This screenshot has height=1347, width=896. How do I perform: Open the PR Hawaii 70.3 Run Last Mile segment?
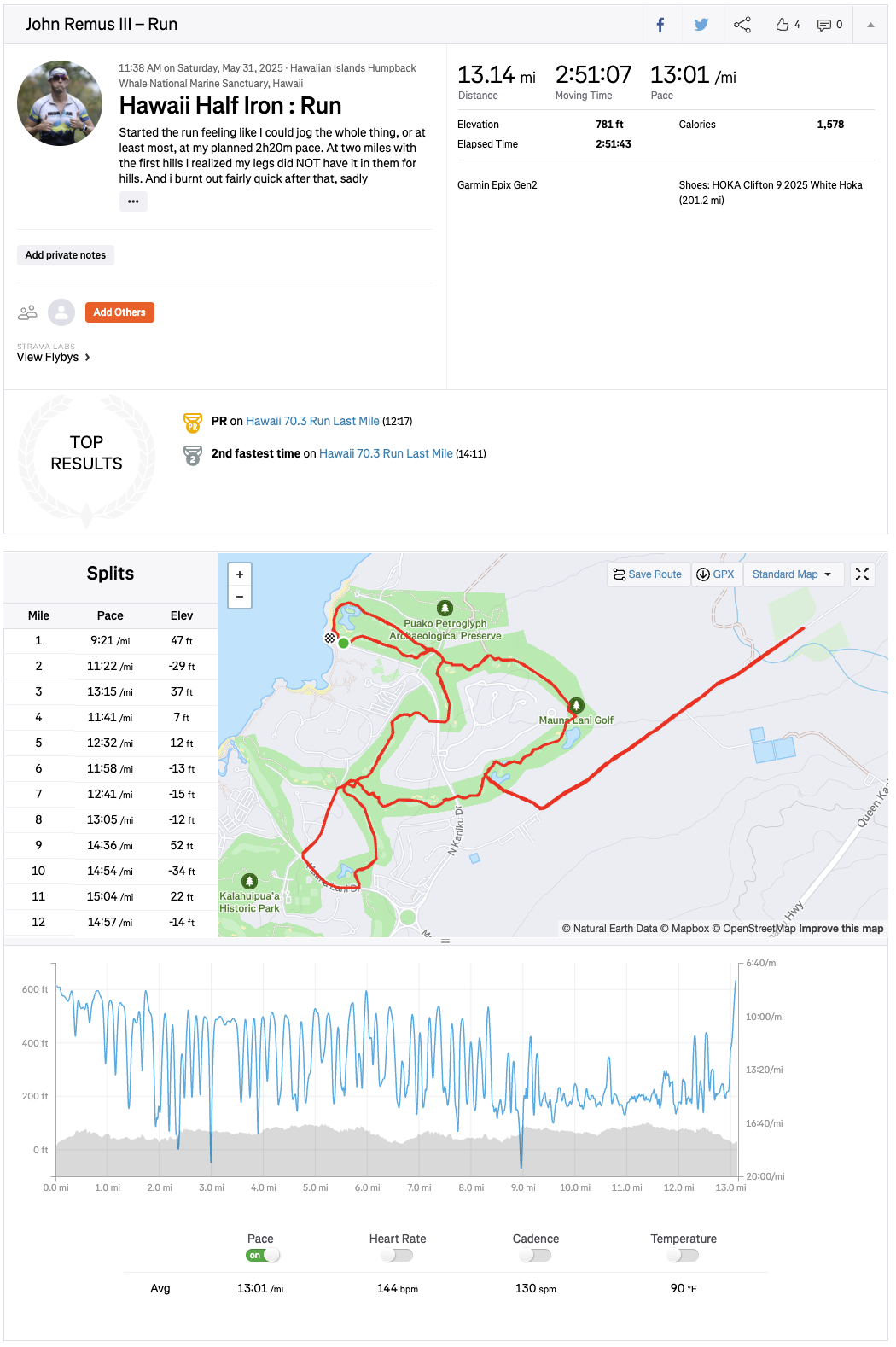point(312,421)
